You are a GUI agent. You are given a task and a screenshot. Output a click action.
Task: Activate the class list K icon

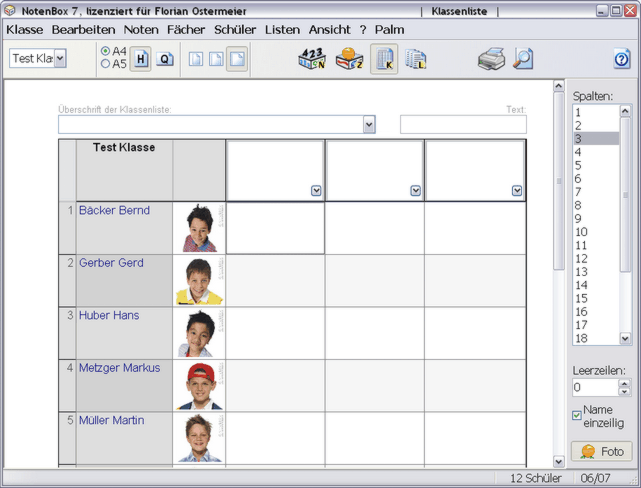coord(384,59)
